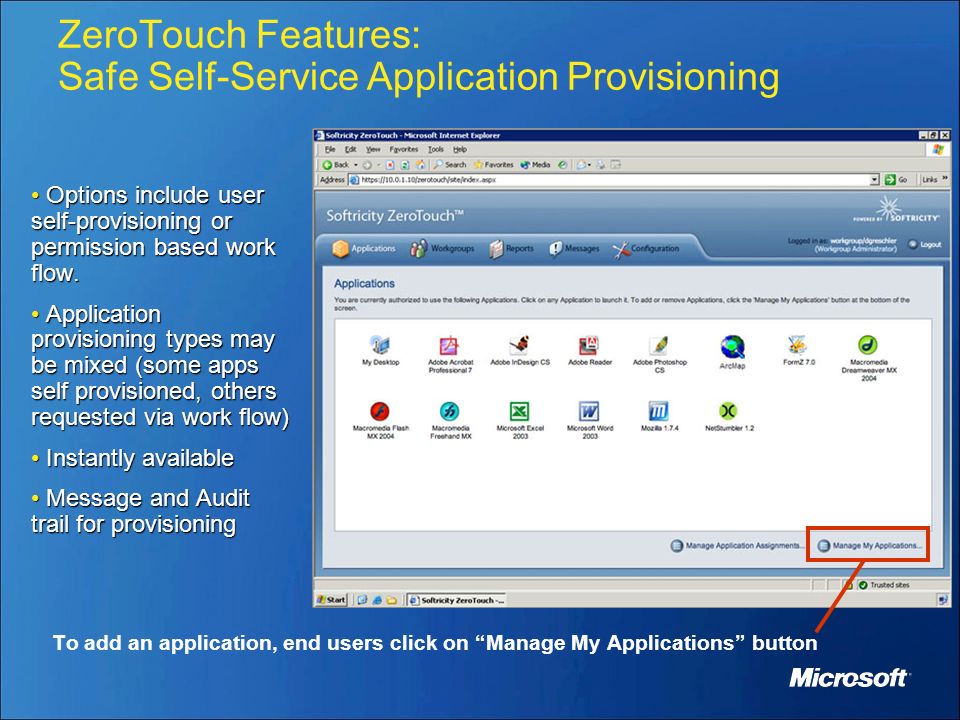960x720 pixels.
Task: Click Manage Application Assignments button
Action: [x=737, y=546]
